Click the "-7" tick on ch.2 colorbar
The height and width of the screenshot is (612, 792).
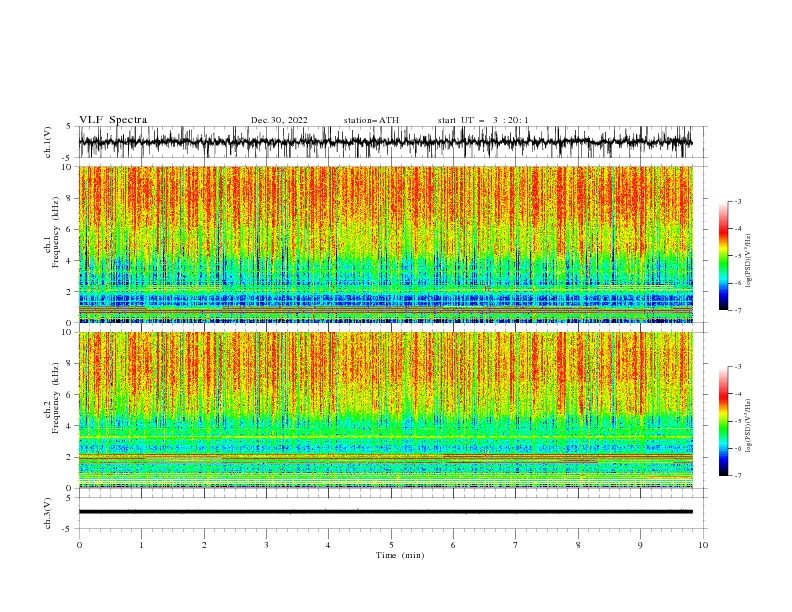point(738,475)
